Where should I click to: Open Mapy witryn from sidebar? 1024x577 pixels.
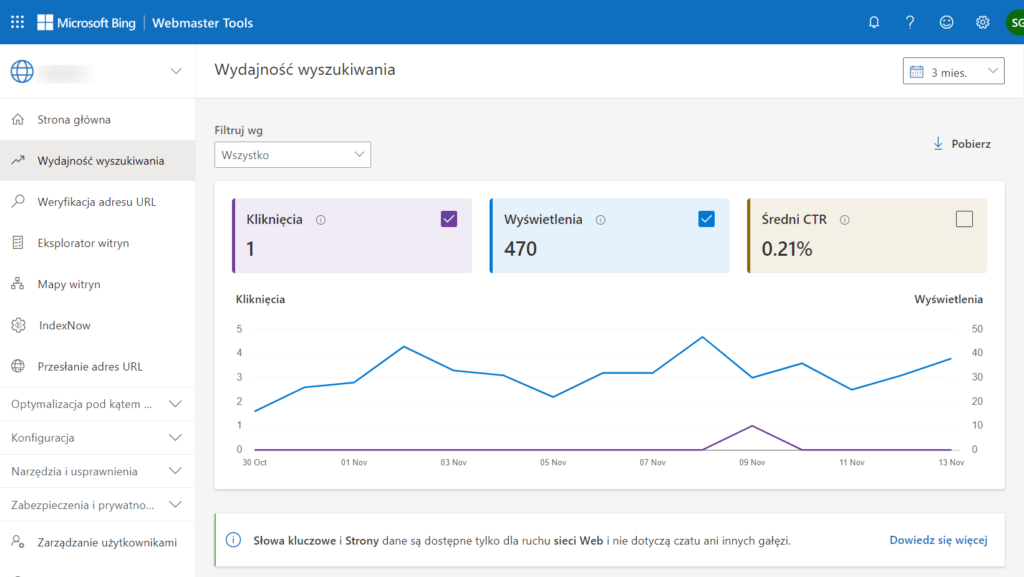coord(69,284)
